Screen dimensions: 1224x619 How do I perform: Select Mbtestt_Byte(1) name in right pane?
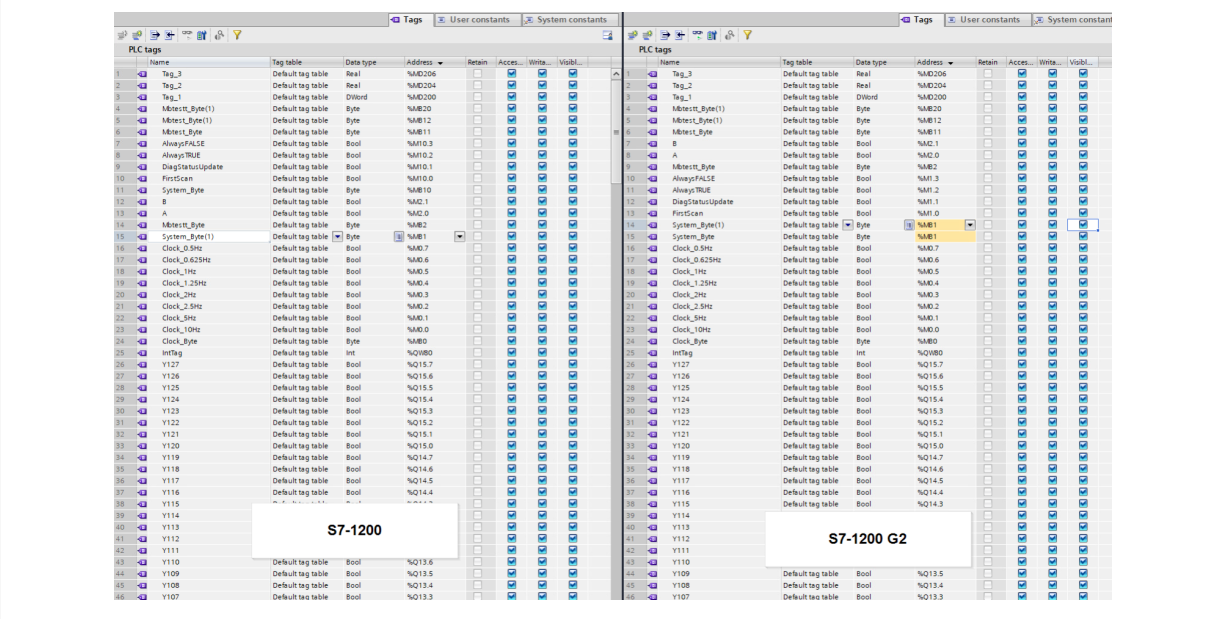[x=698, y=109]
